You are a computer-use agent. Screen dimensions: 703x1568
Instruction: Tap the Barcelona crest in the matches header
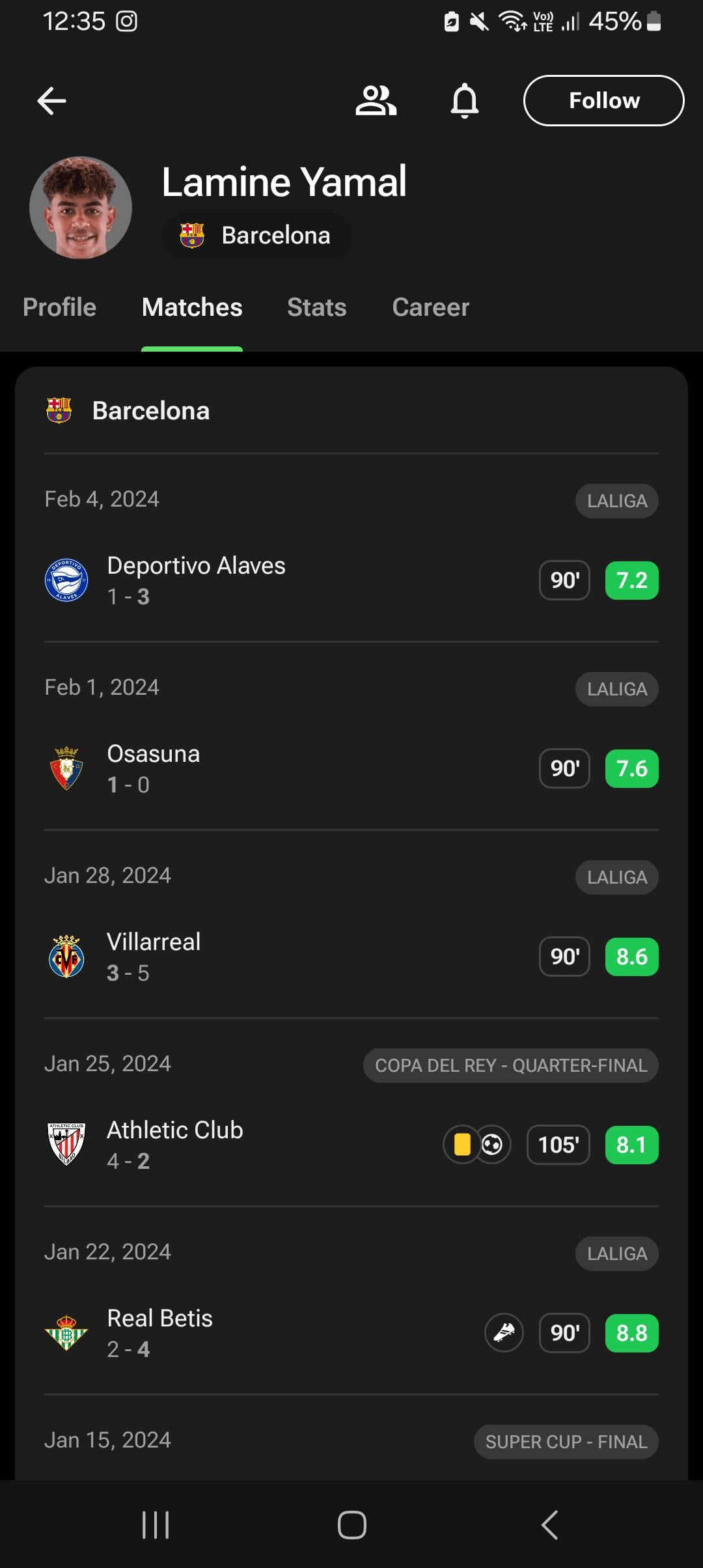59,411
